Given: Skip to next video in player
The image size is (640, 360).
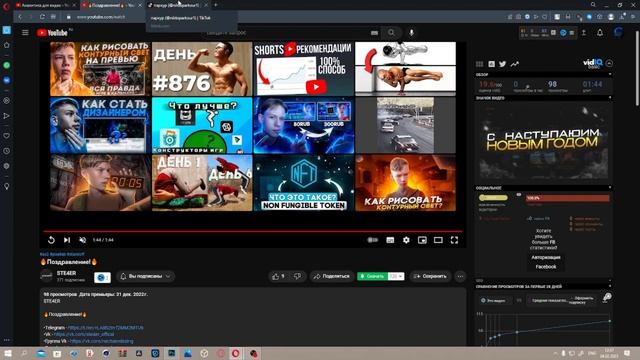Looking at the screenshot, I should click(67, 240).
